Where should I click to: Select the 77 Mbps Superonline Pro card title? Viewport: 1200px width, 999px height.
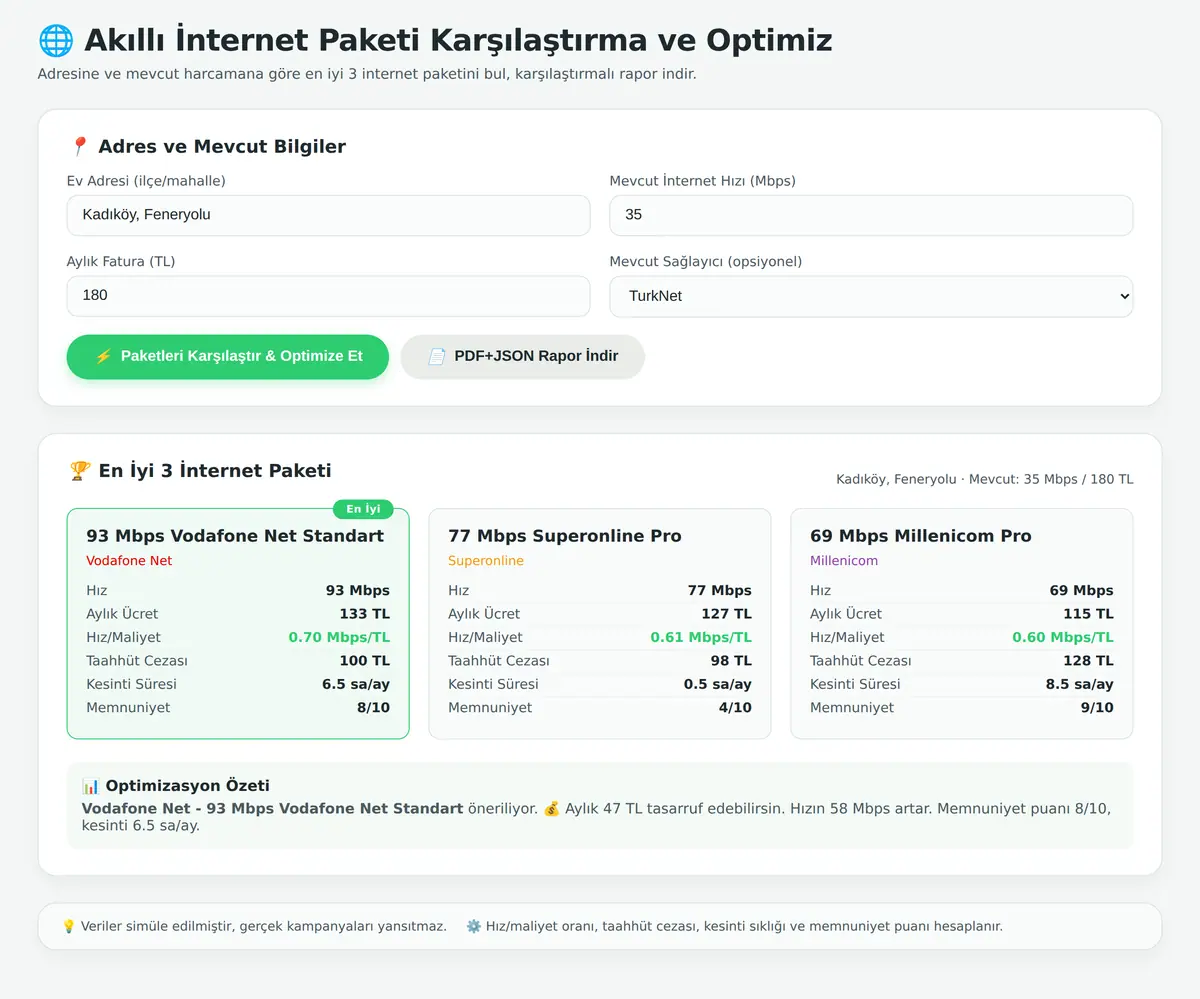(565, 536)
